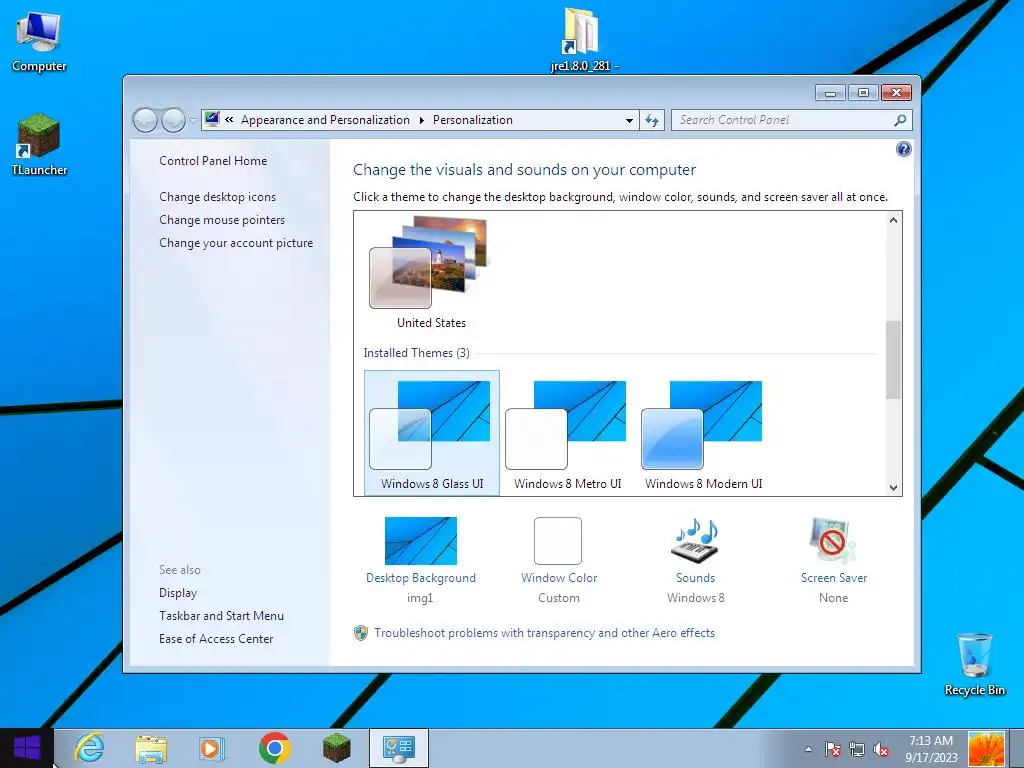
Task: Open Troubleshoot transparency and Aero effects link
Action: 544,633
